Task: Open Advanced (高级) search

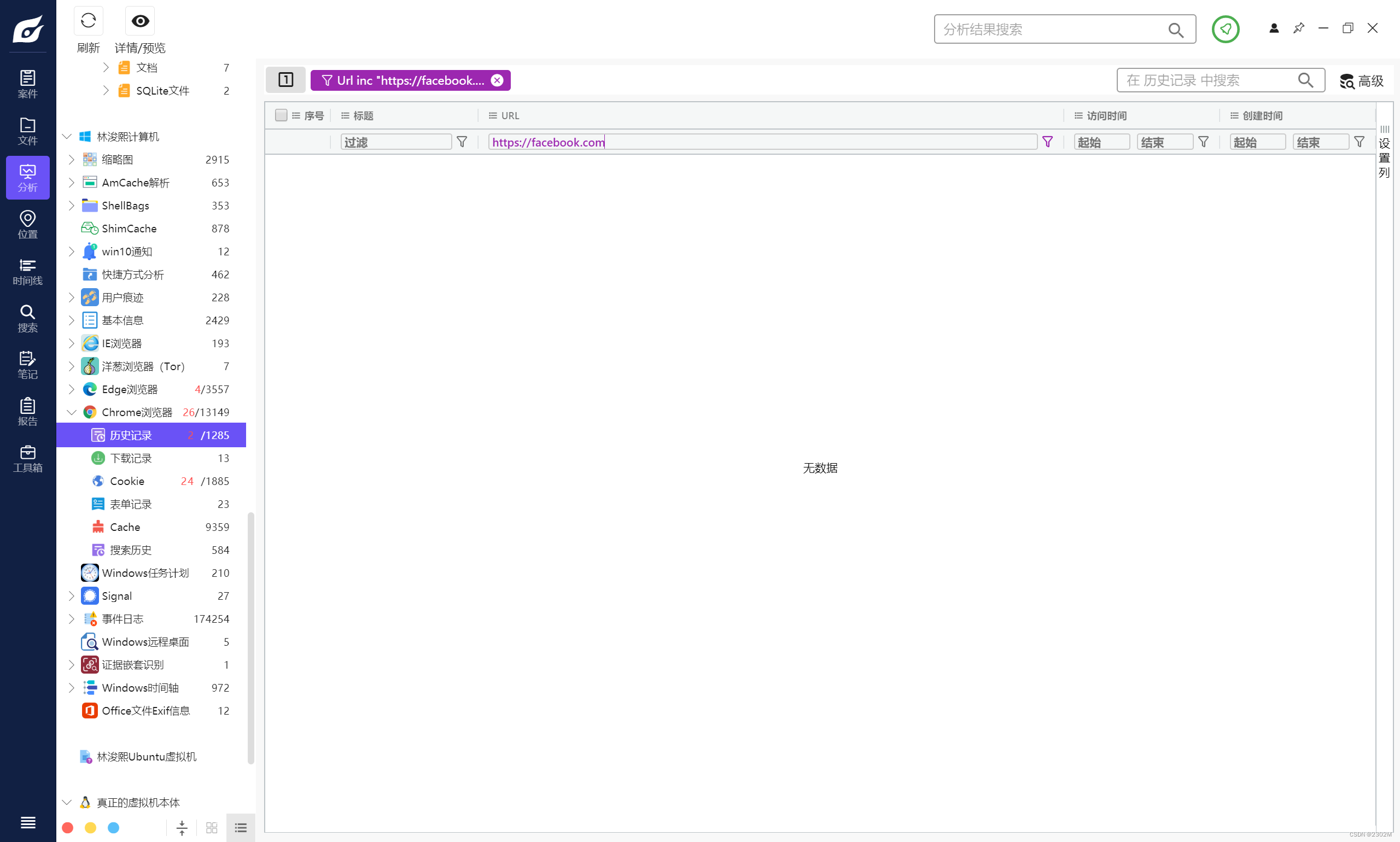Action: tap(1361, 80)
